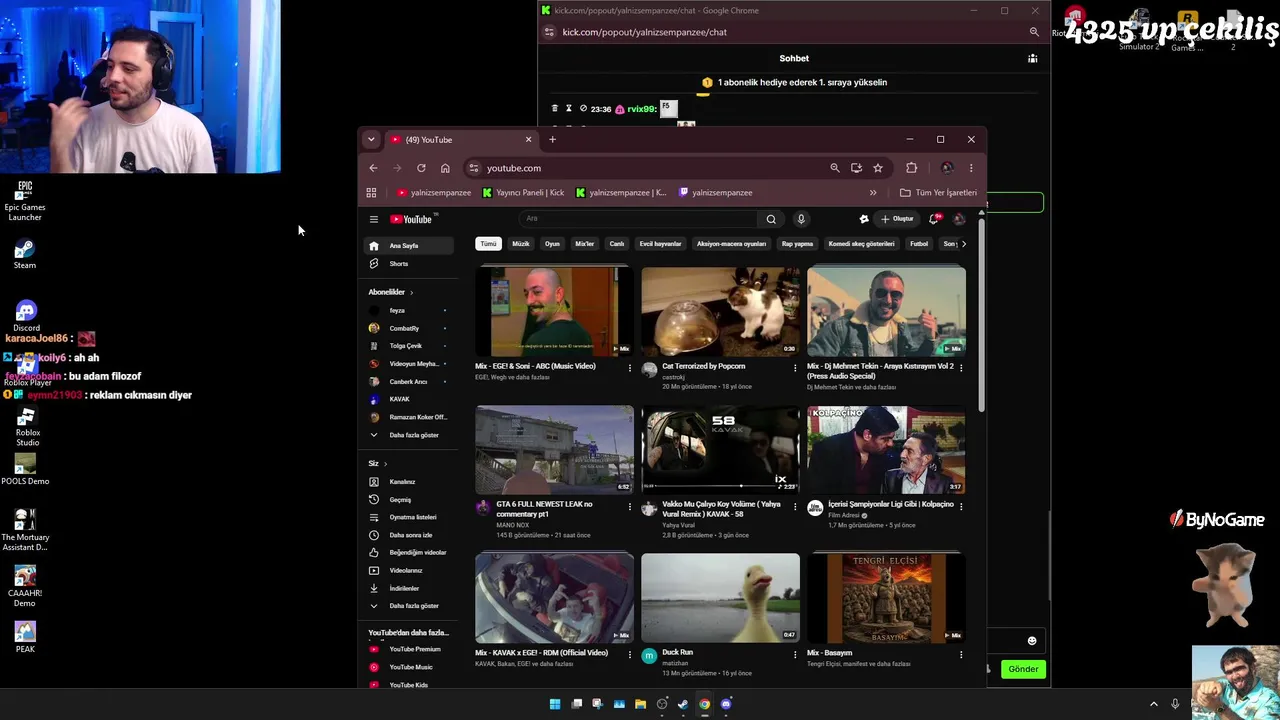Zoom icon in the YouTube address bar

(x=835, y=168)
